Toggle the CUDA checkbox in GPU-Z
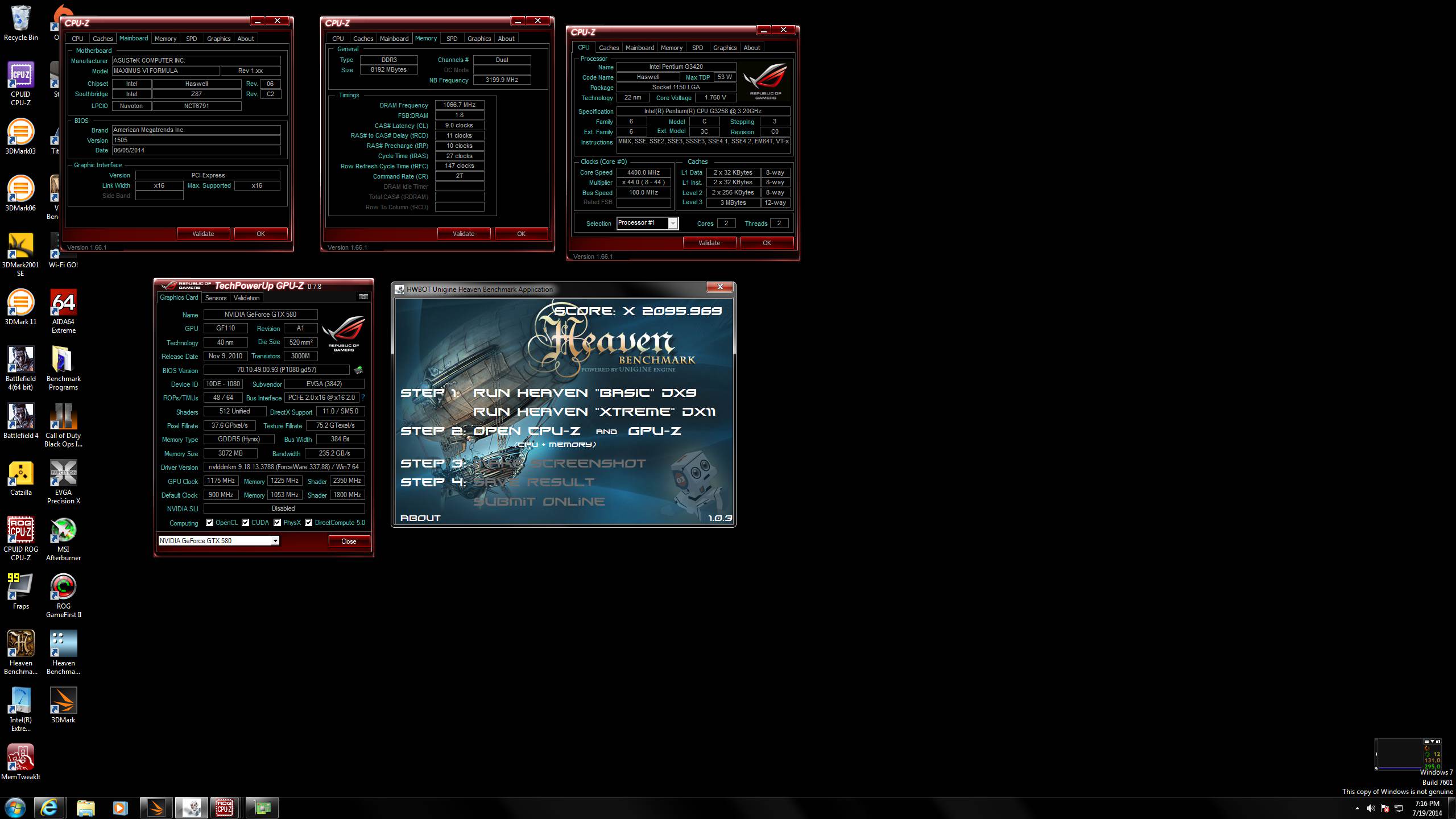1456x819 pixels. (246, 523)
